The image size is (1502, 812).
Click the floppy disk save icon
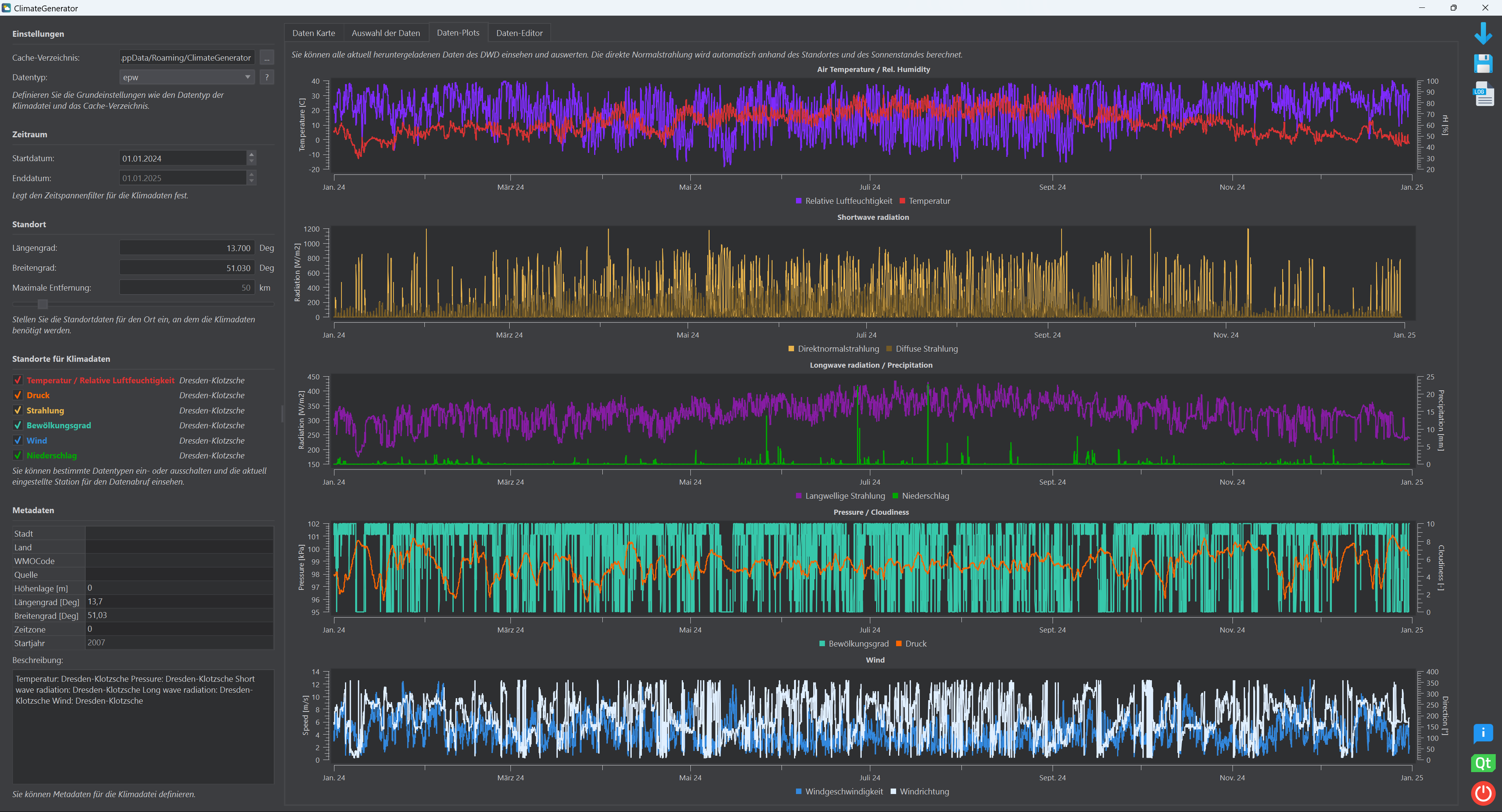click(1483, 63)
